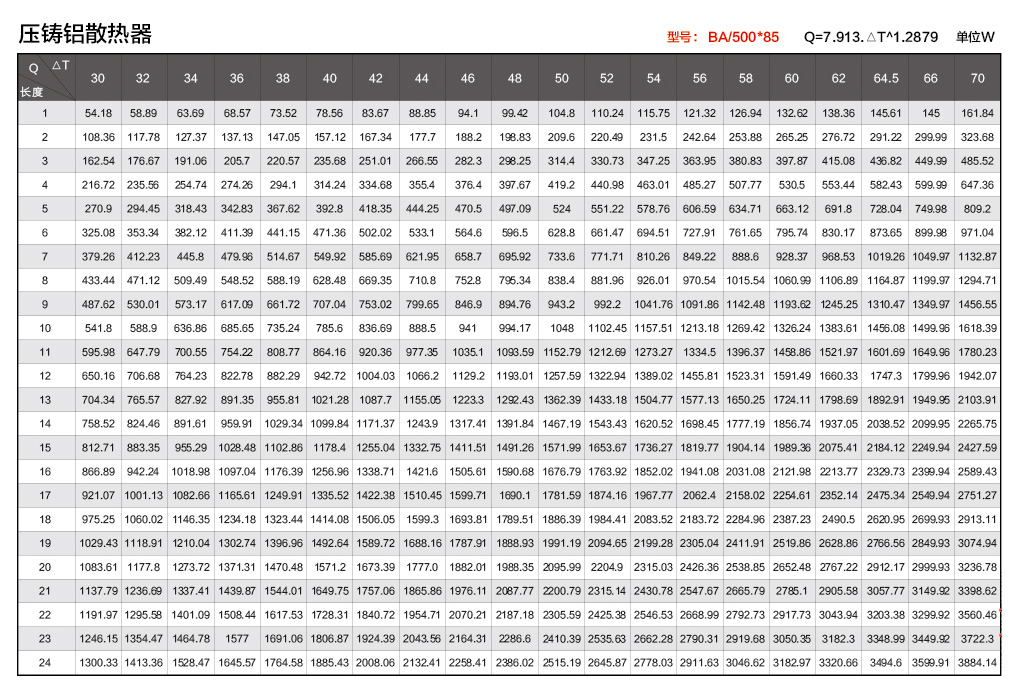Select the cell showing 1048
Viewport: 1018px width, 695px height.
(561, 328)
